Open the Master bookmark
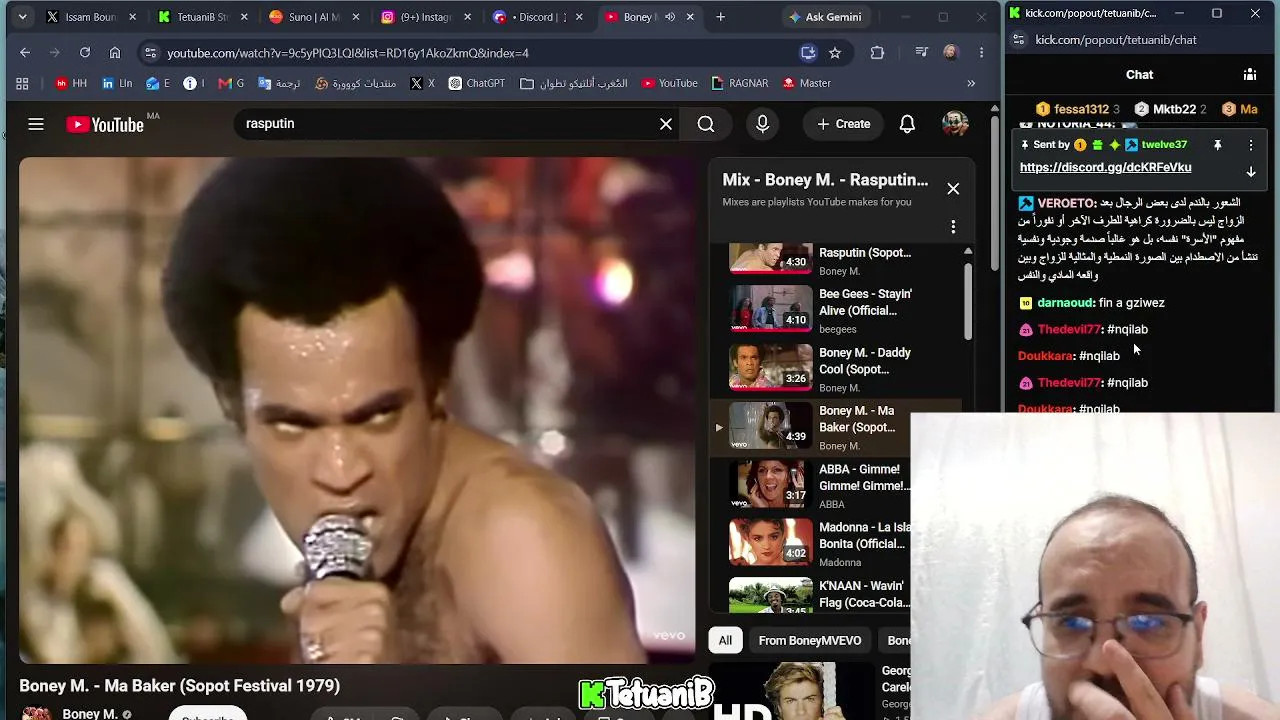The image size is (1280, 720). pos(805,84)
